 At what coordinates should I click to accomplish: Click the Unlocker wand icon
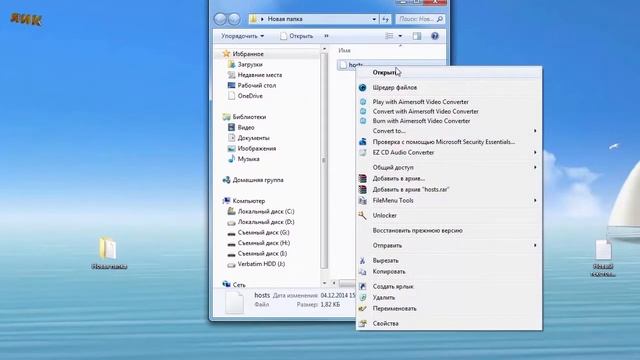(x=362, y=215)
